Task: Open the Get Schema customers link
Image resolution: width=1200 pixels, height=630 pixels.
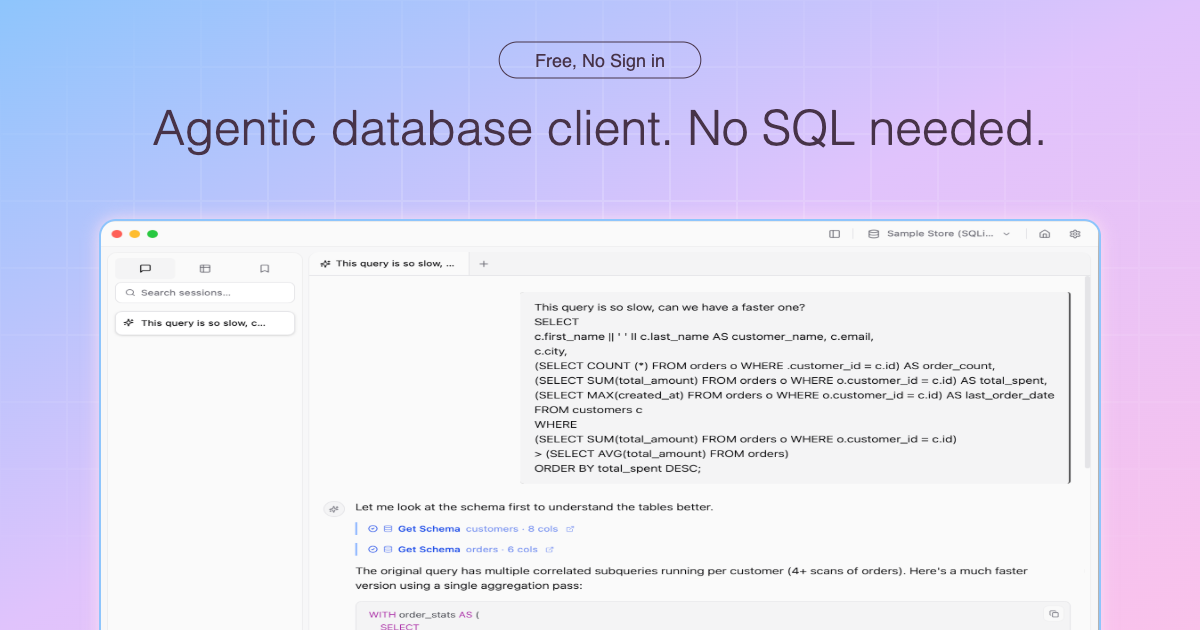Action: coord(429,529)
